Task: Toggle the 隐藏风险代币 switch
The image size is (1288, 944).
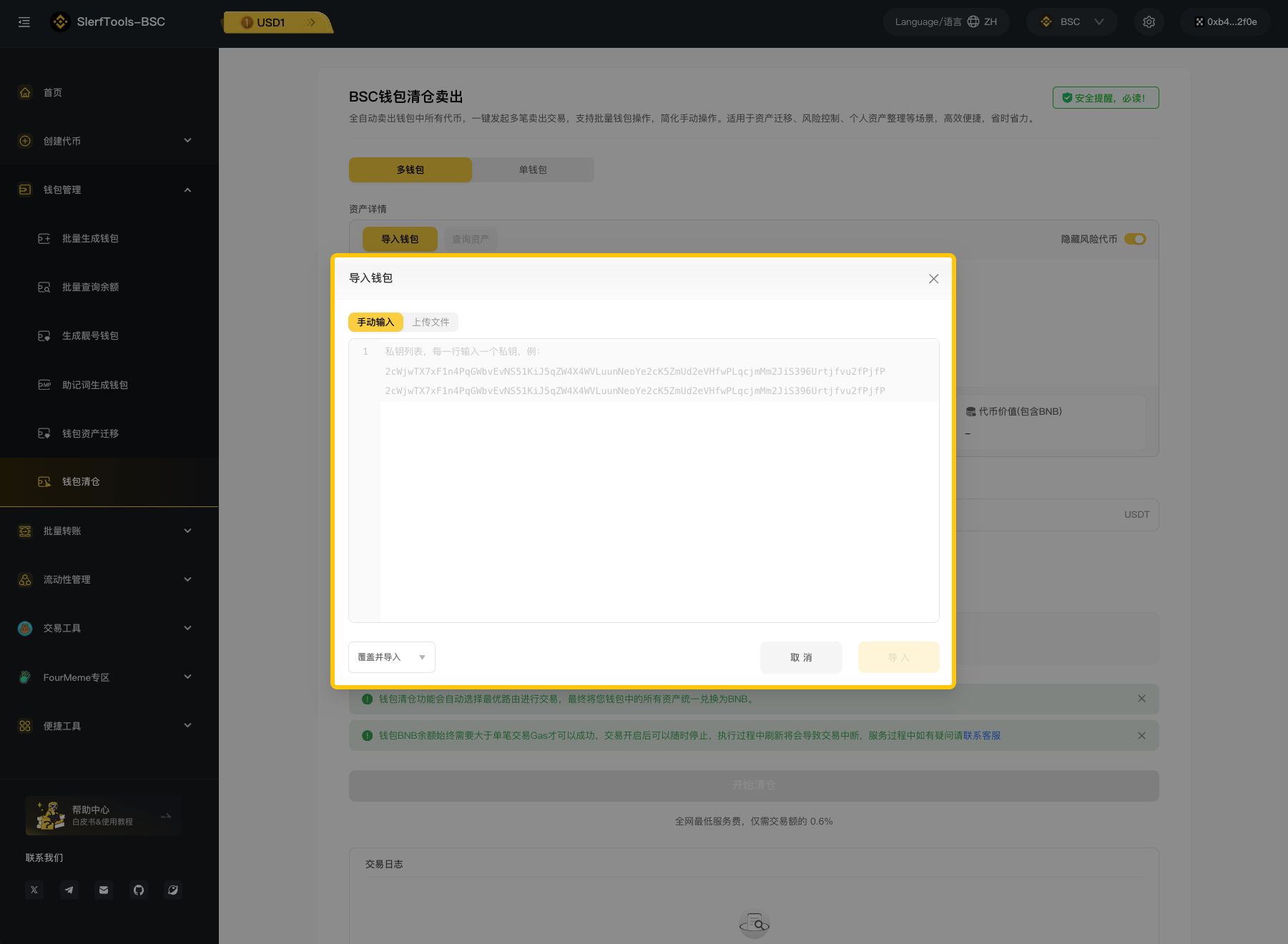Action: [1134, 239]
